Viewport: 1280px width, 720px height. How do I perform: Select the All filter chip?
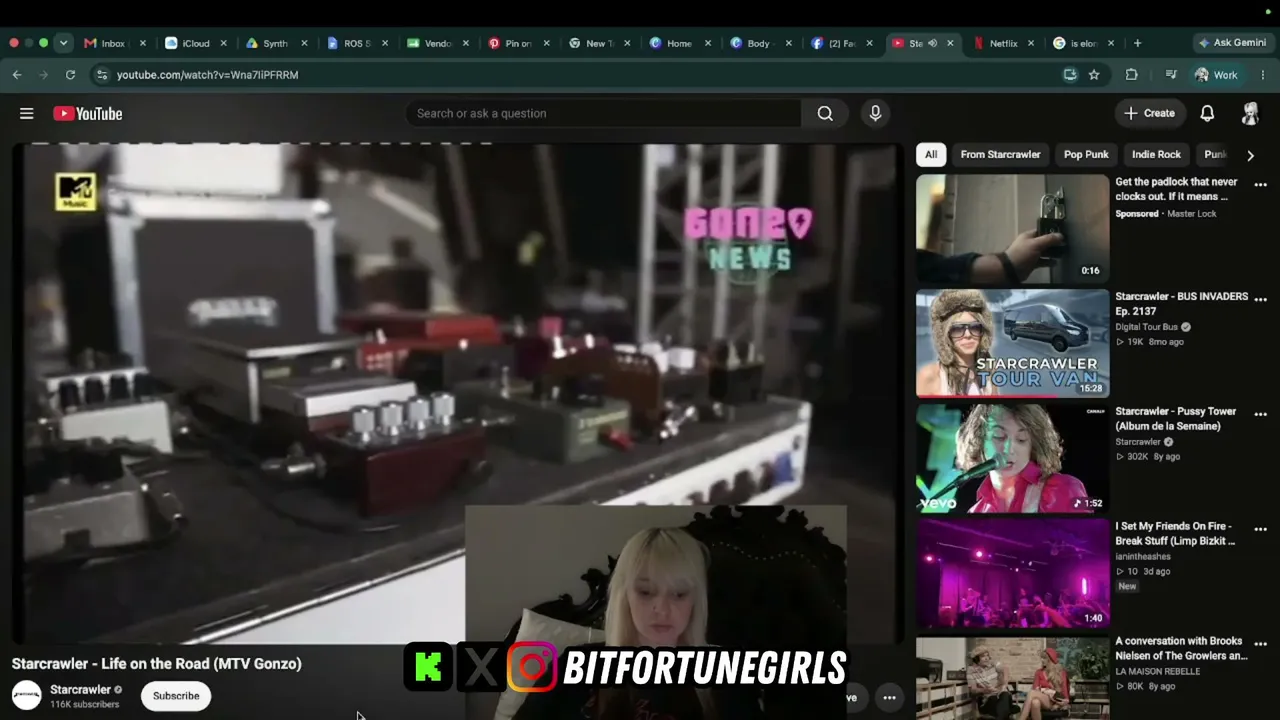pos(931,155)
